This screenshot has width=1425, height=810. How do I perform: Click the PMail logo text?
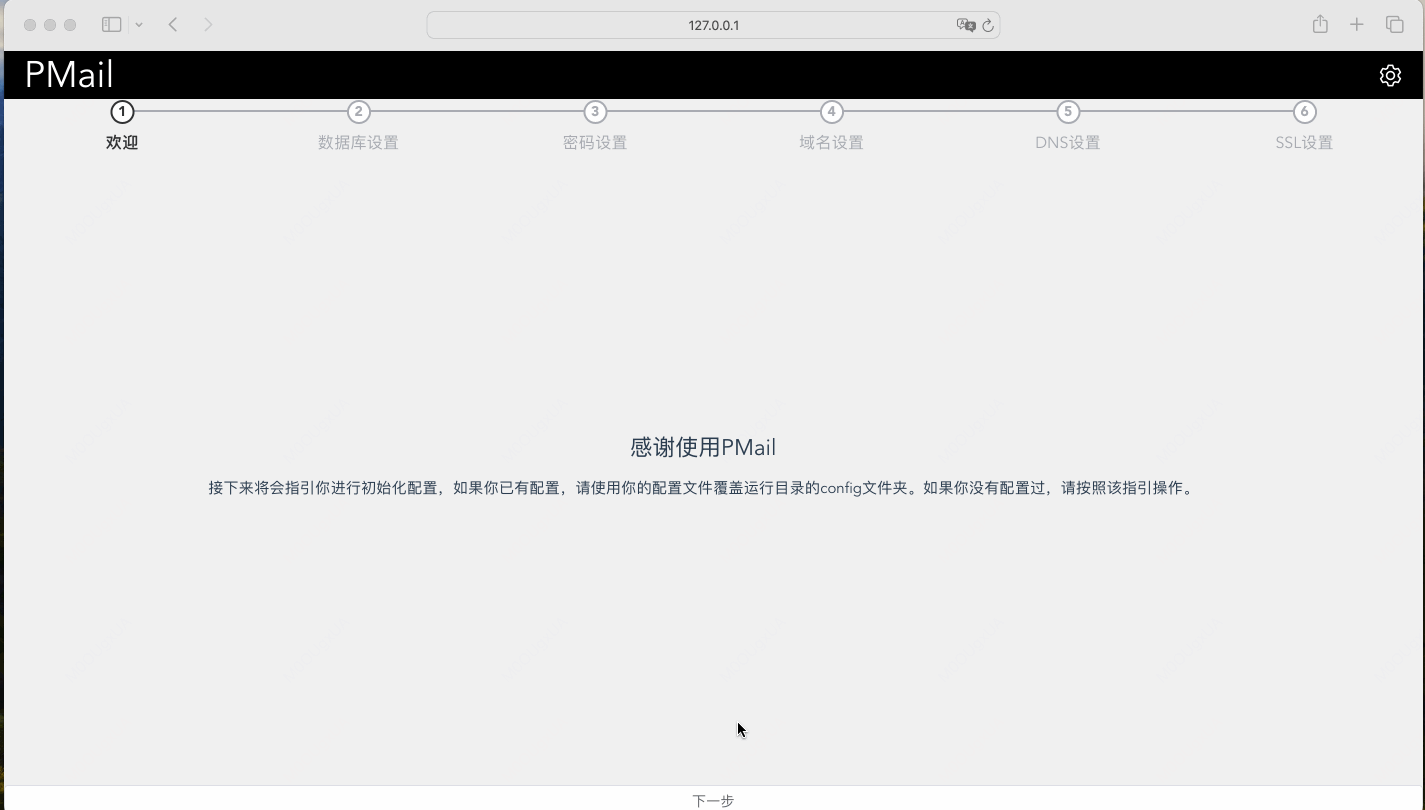(x=68, y=74)
